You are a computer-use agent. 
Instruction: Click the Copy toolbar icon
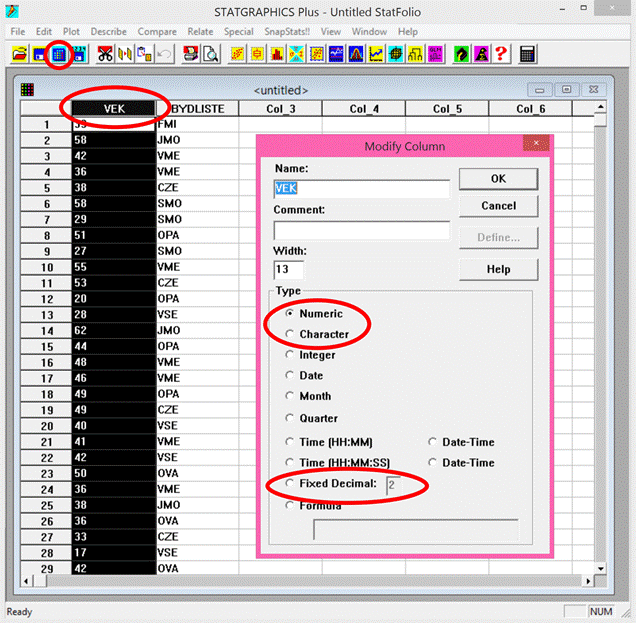pyautogui.click(x=125, y=54)
